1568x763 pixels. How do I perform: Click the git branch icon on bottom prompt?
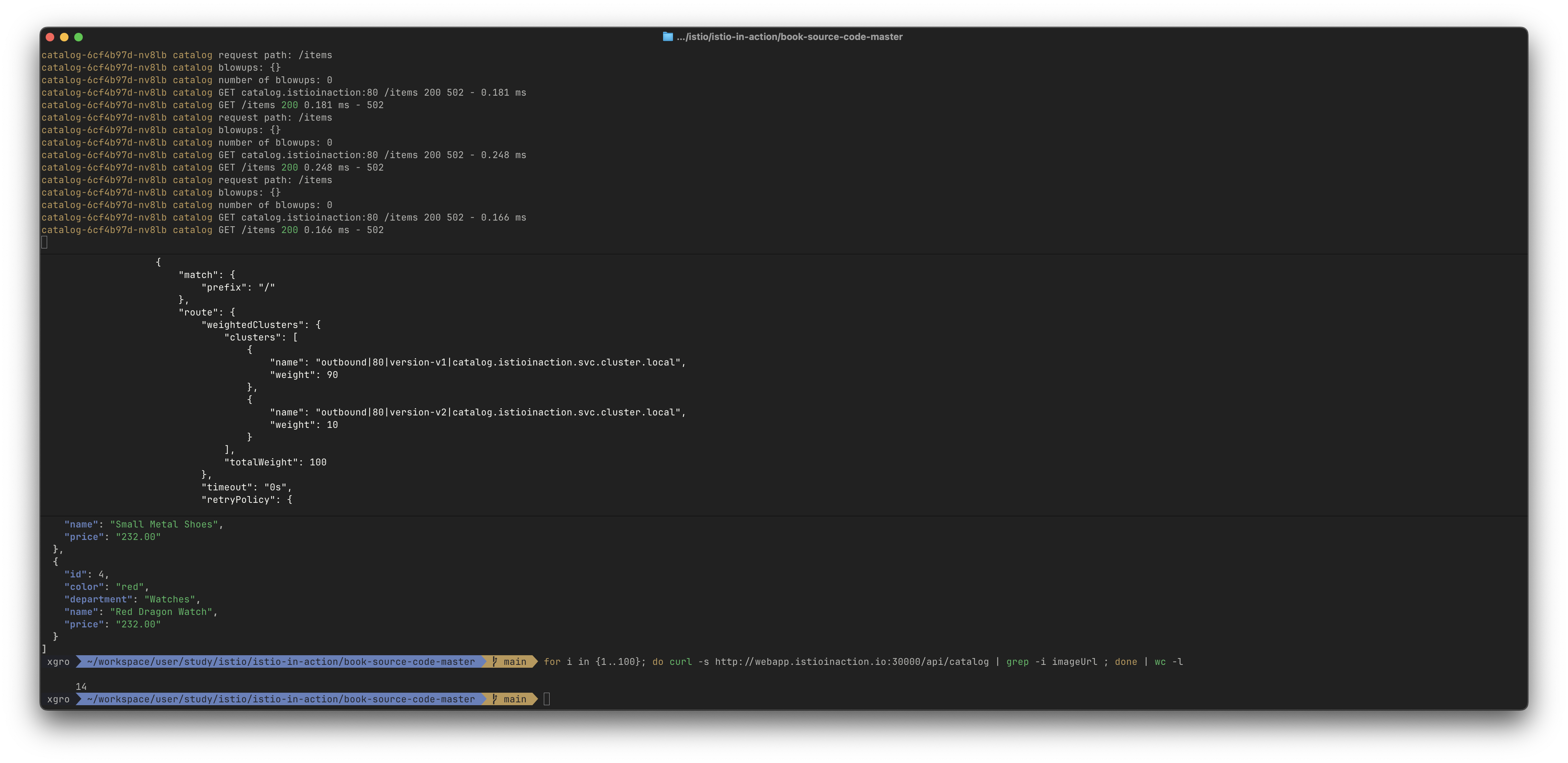495,699
